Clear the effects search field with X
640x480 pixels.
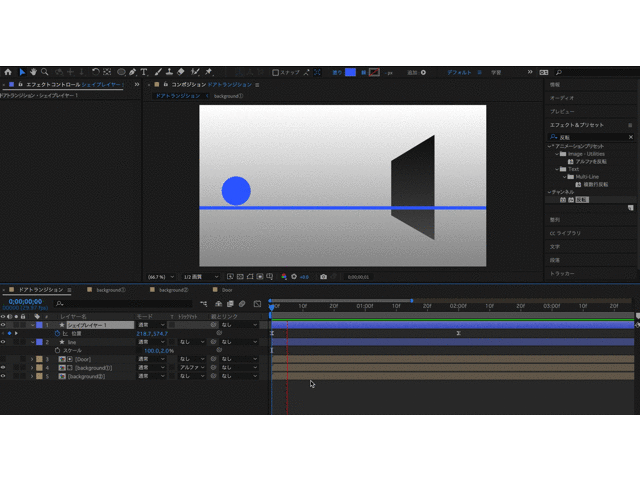pos(630,137)
